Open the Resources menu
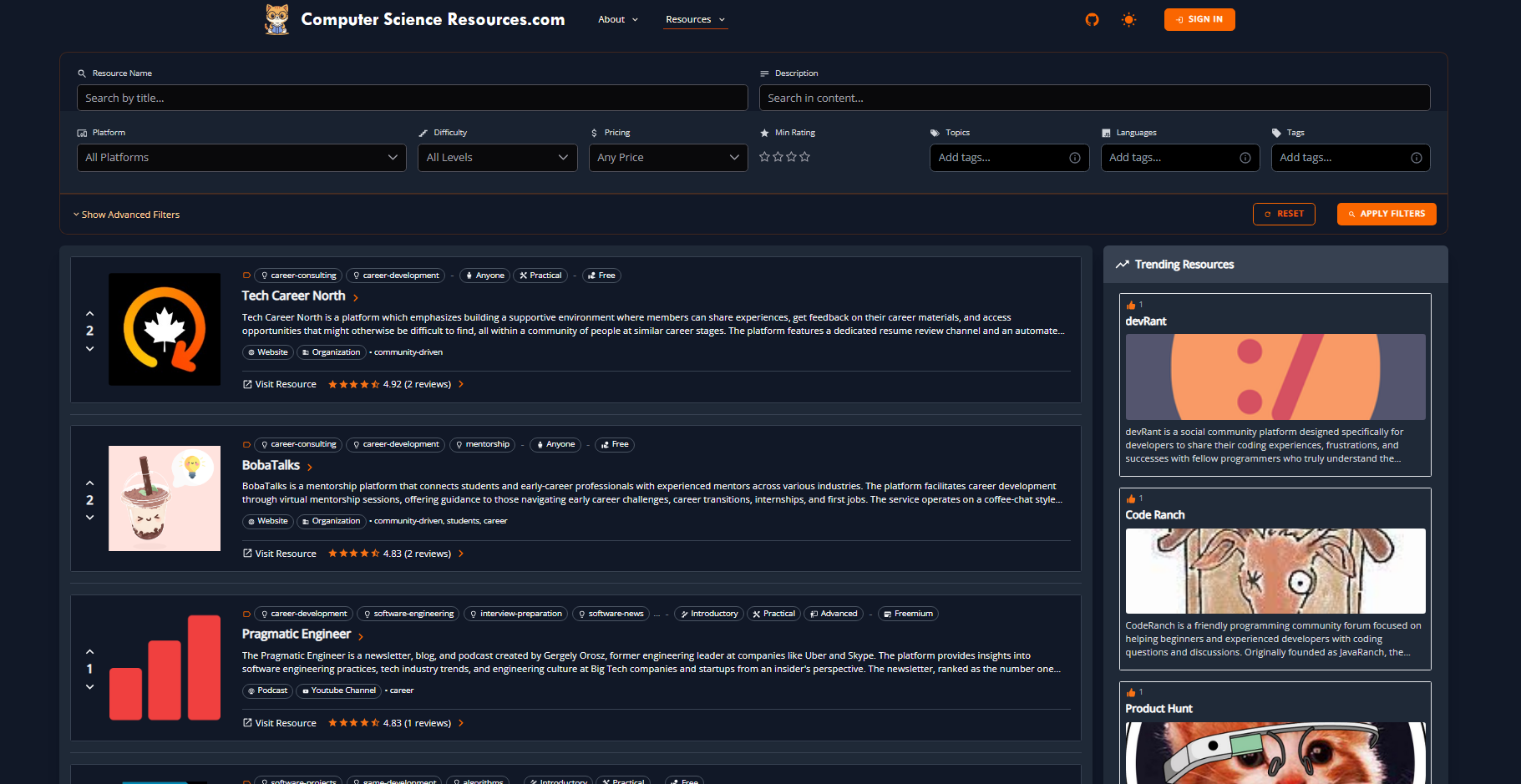Image resolution: width=1521 pixels, height=784 pixels. click(x=694, y=19)
